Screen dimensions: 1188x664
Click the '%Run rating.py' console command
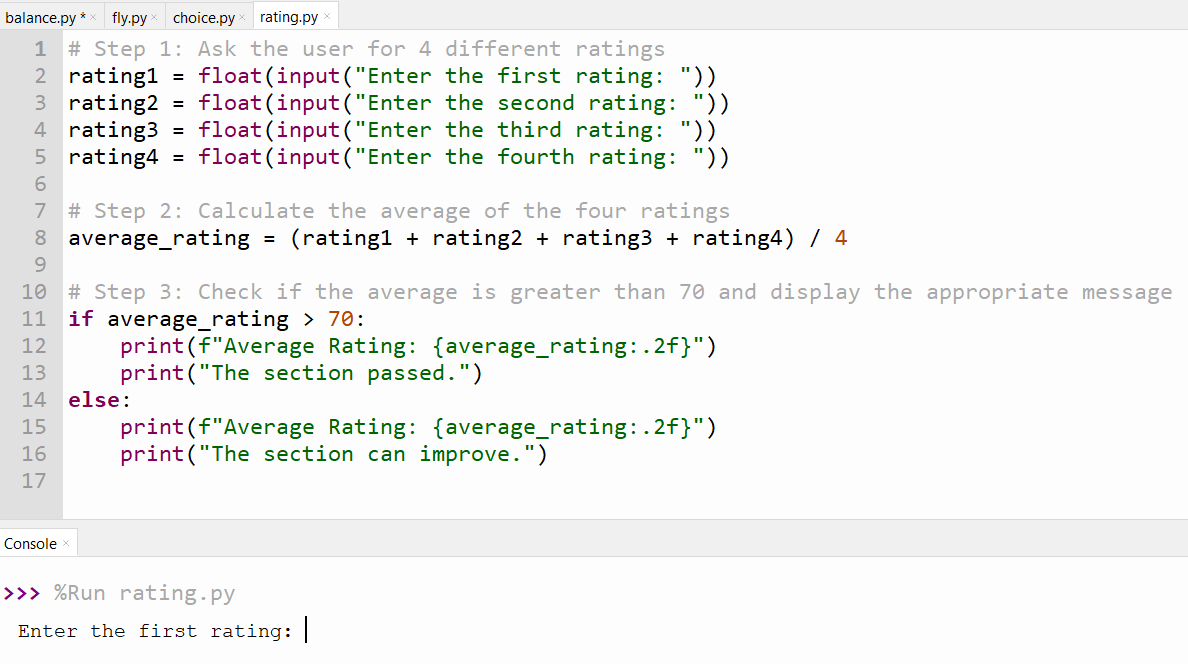pyautogui.click(x=144, y=593)
